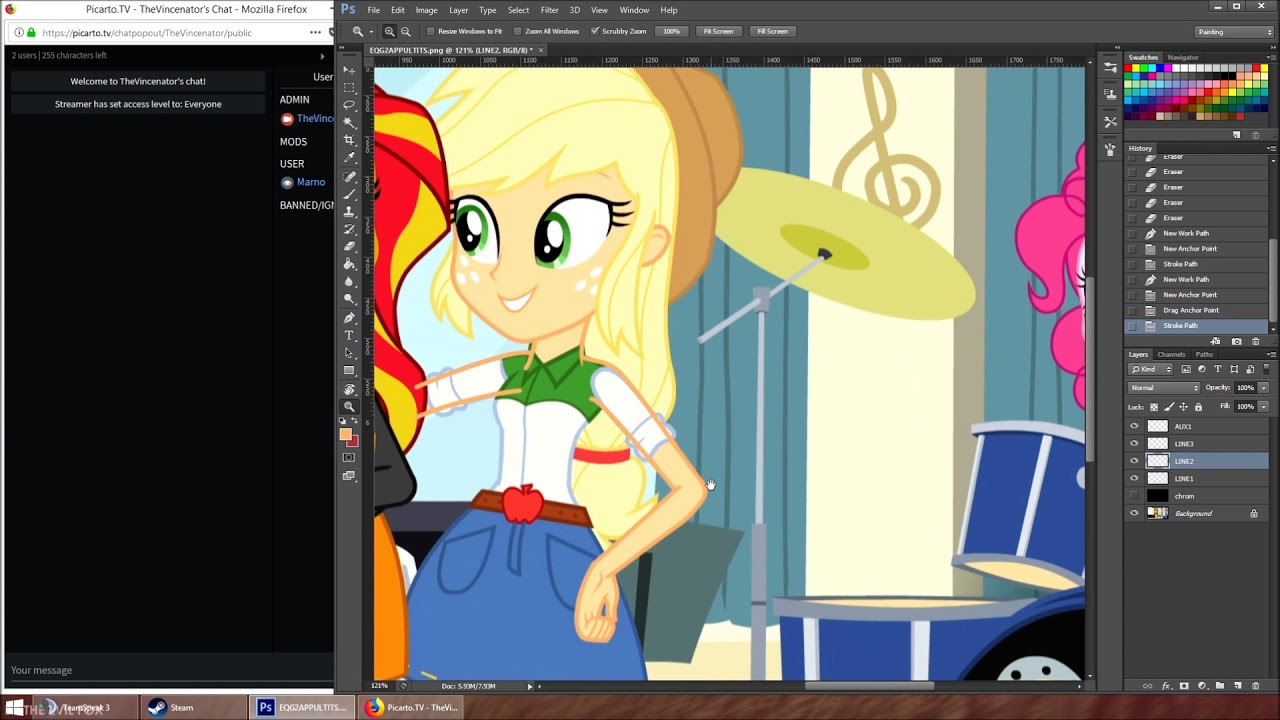Hide the AUX1 layer
The image size is (1280, 720).
point(1134,426)
